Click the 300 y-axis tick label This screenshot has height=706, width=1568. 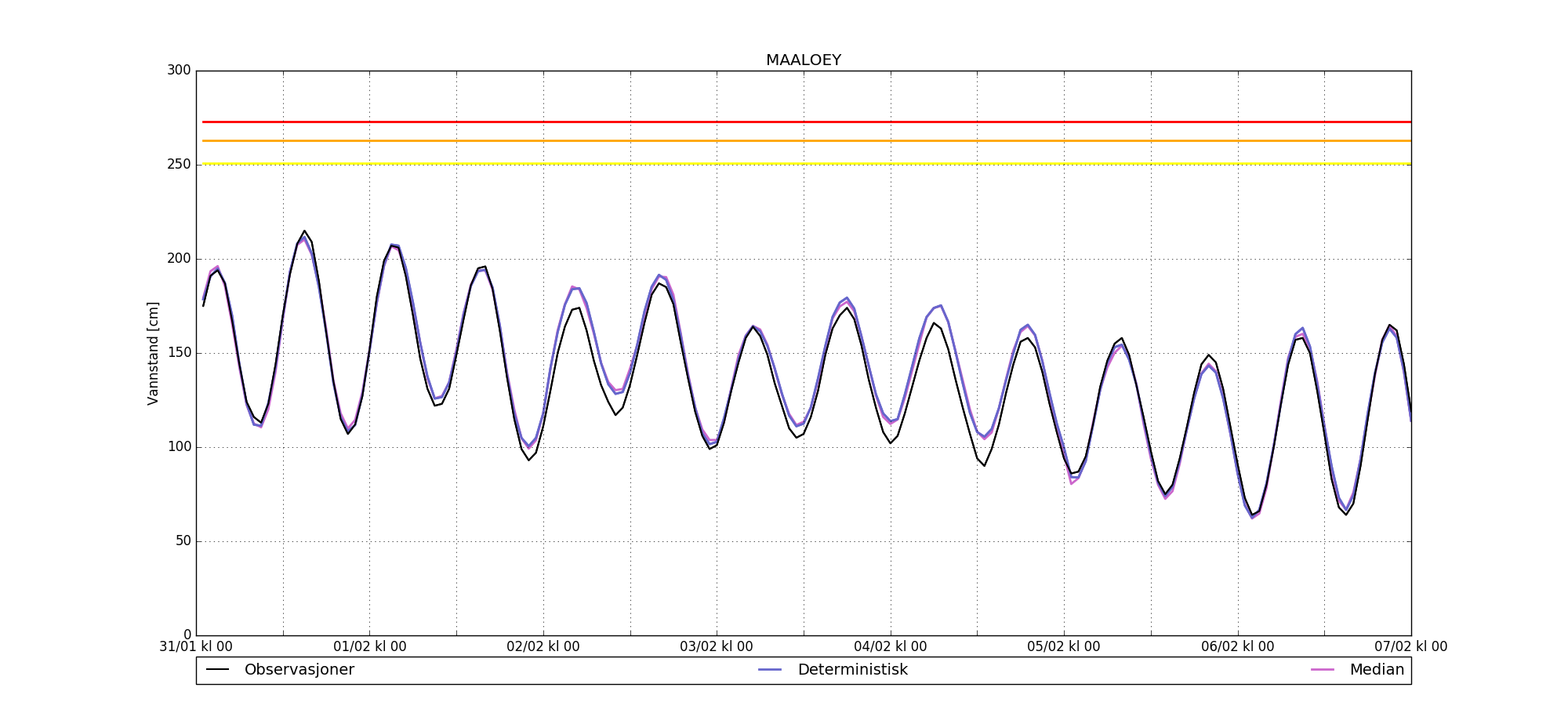point(179,71)
